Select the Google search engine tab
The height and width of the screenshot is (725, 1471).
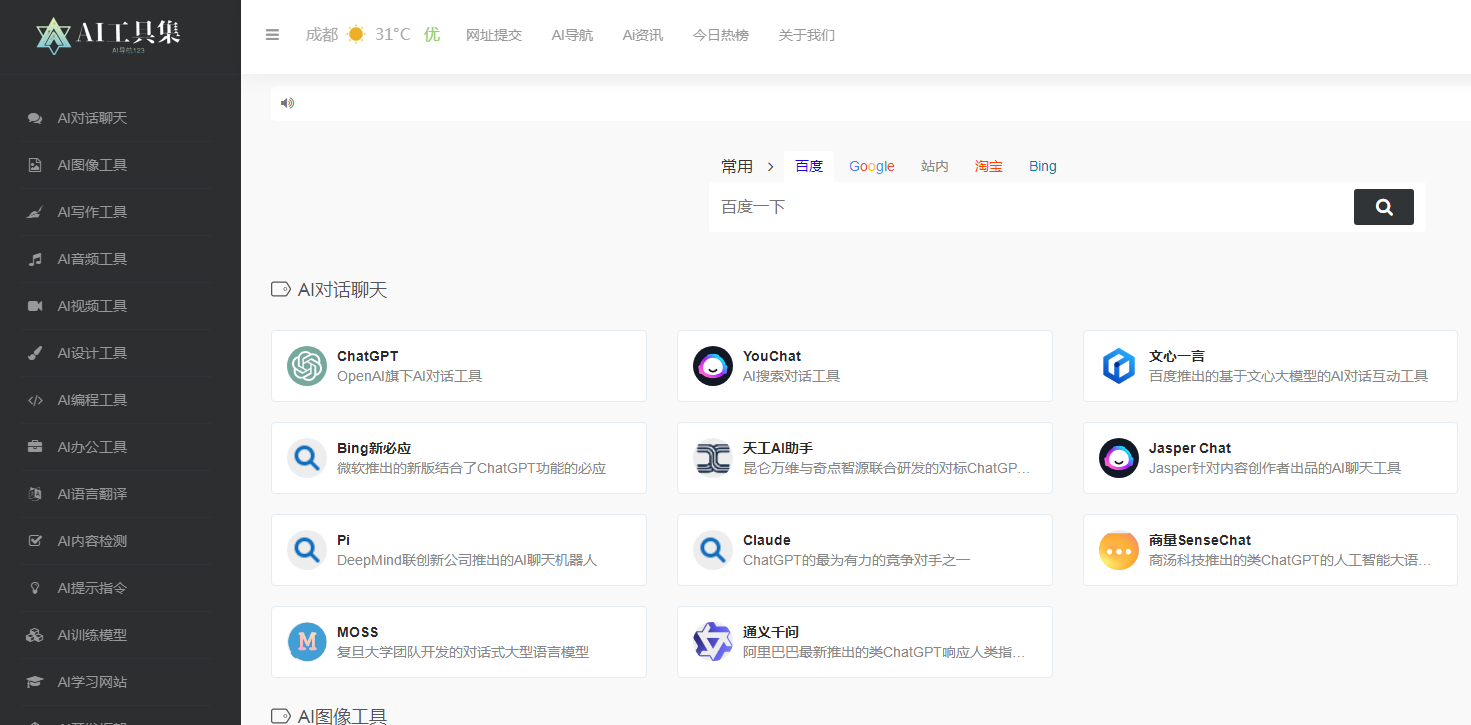click(871, 167)
